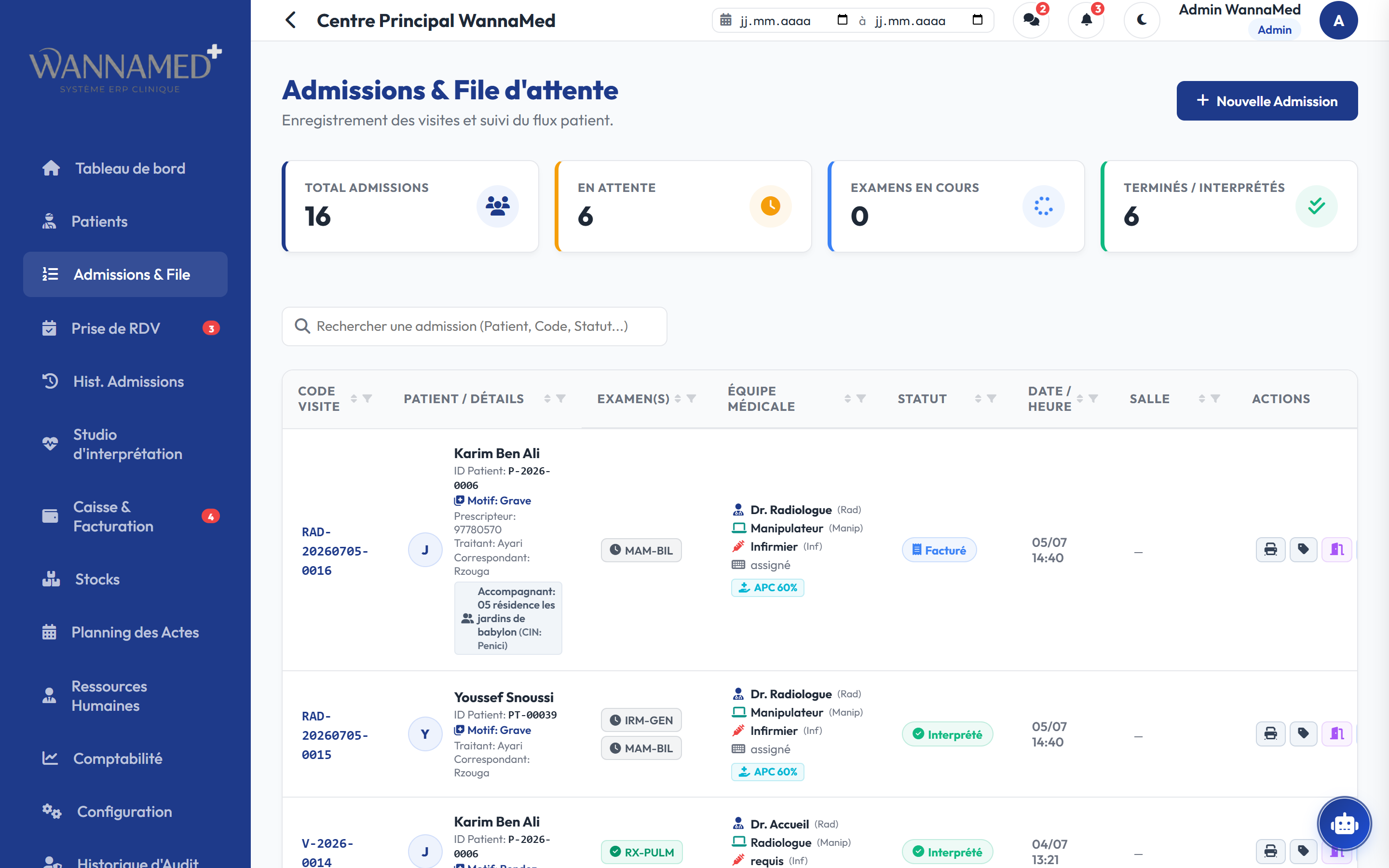Click the APC 60% badge for Karim Ben Ali
Viewport: 1389px width, 868px height.
pyautogui.click(x=767, y=587)
